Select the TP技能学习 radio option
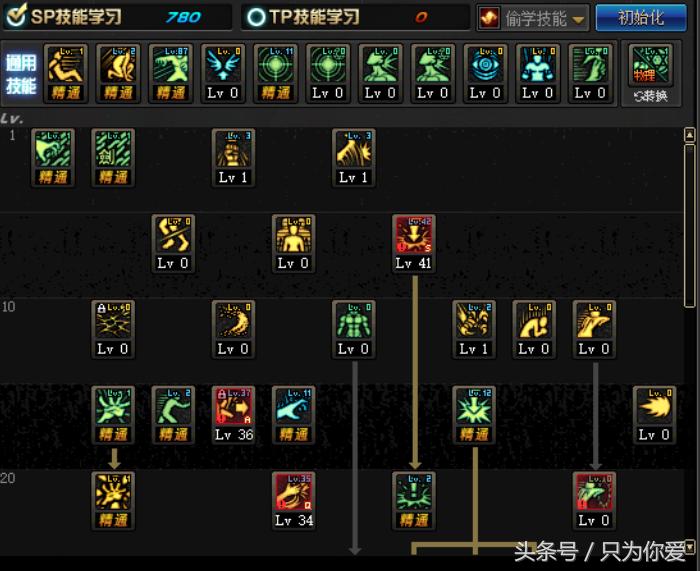This screenshot has height=571, width=700. [256, 17]
